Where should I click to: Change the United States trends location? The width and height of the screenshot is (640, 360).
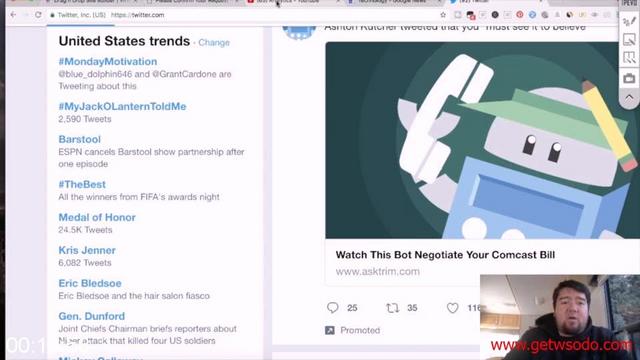pos(214,42)
